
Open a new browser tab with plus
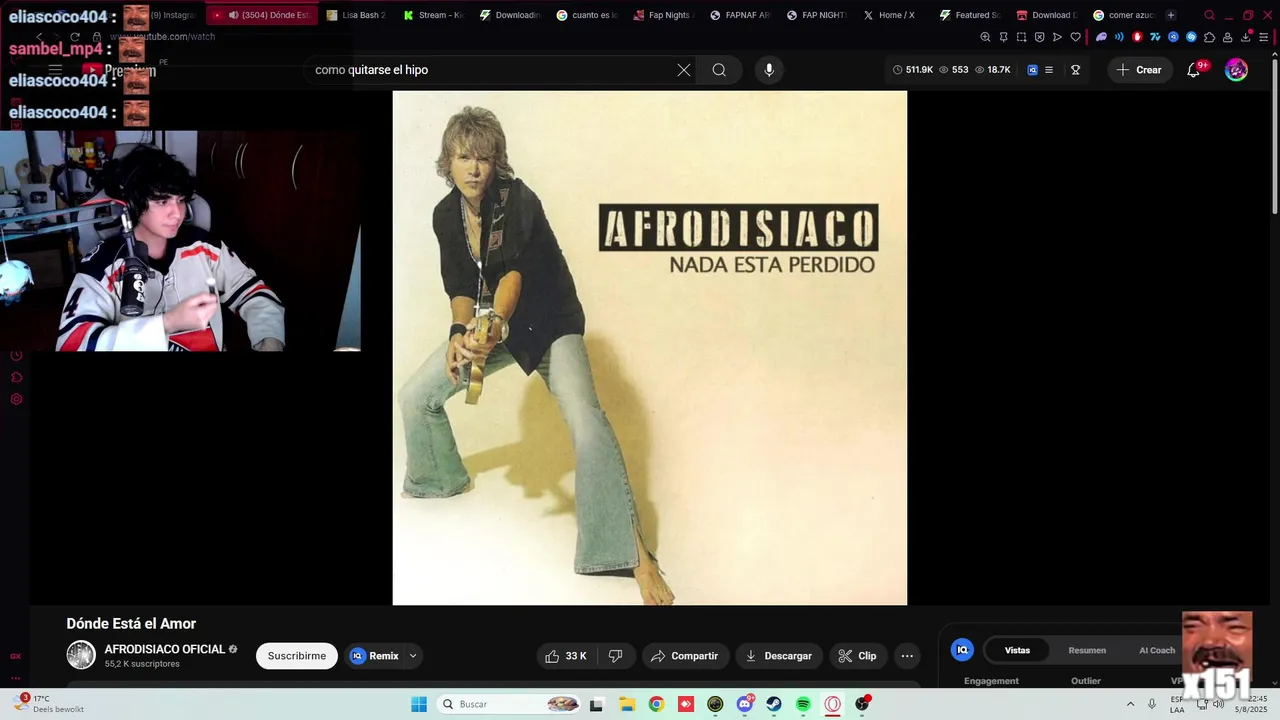tap(1171, 15)
